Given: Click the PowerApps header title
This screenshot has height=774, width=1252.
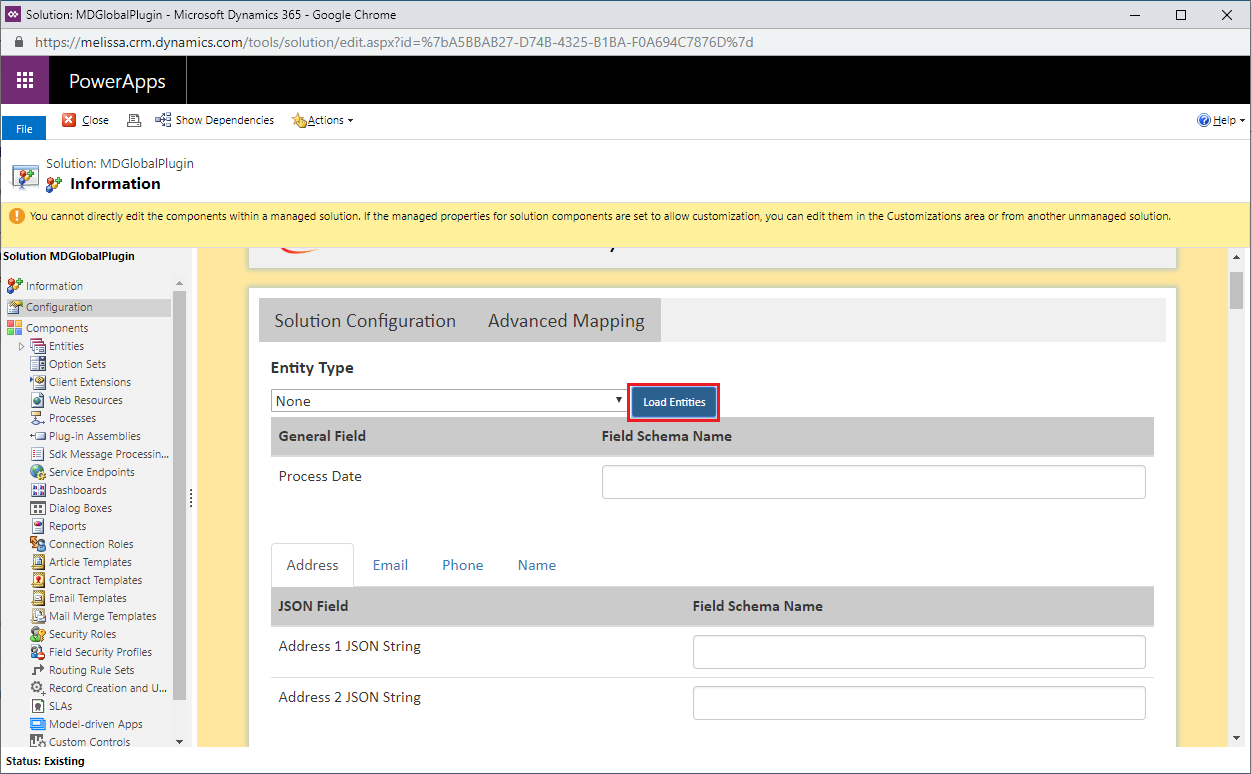Looking at the screenshot, I should [117, 81].
